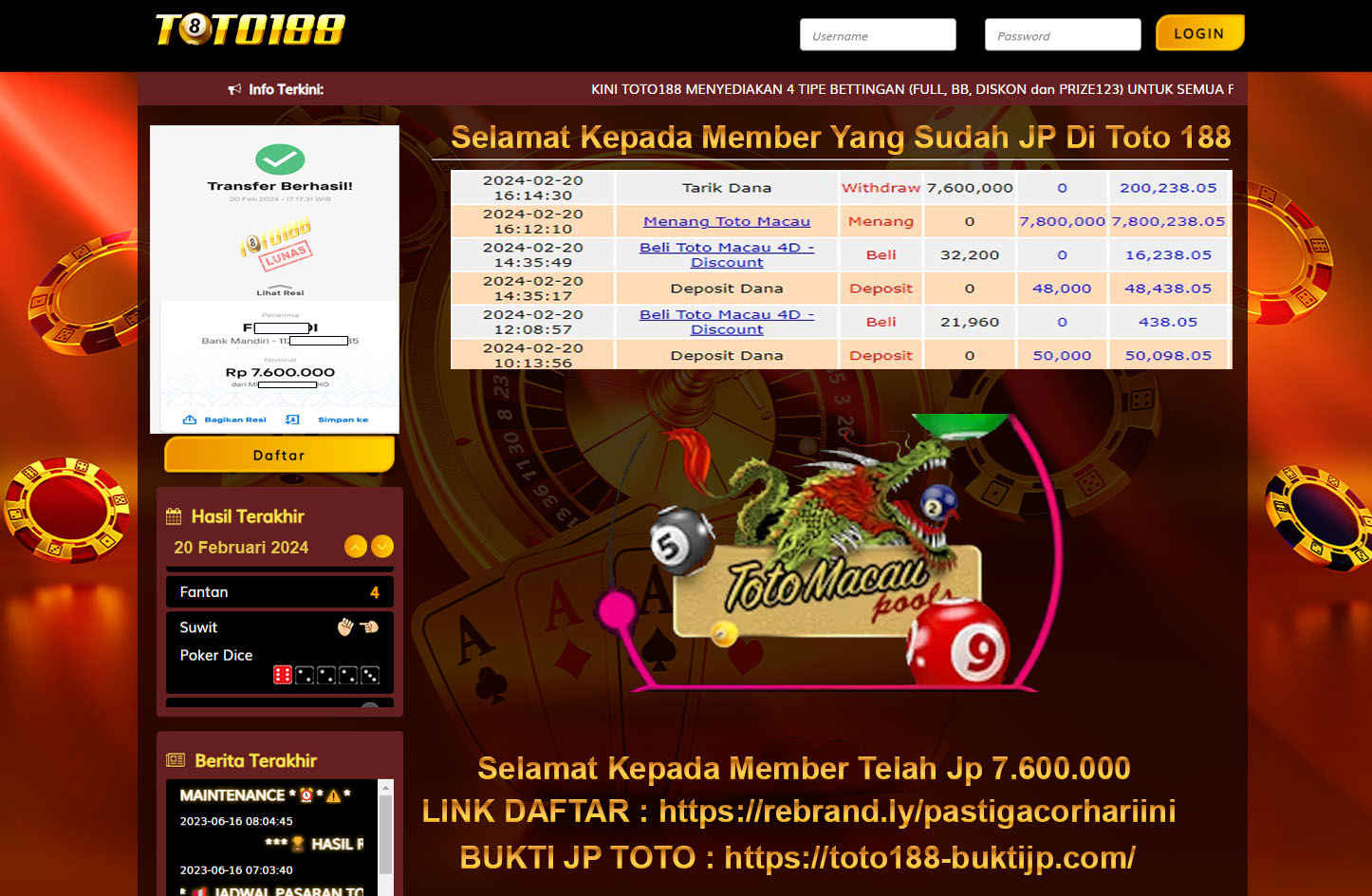Click the Daftar button
Screen dimensions: 1372x896
(279, 455)
